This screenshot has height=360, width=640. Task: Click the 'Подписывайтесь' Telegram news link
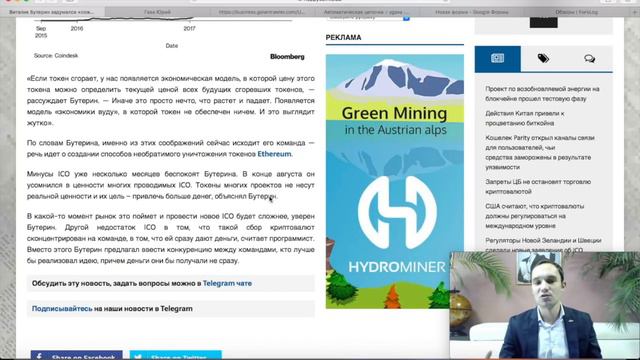(x=62, y=309)
